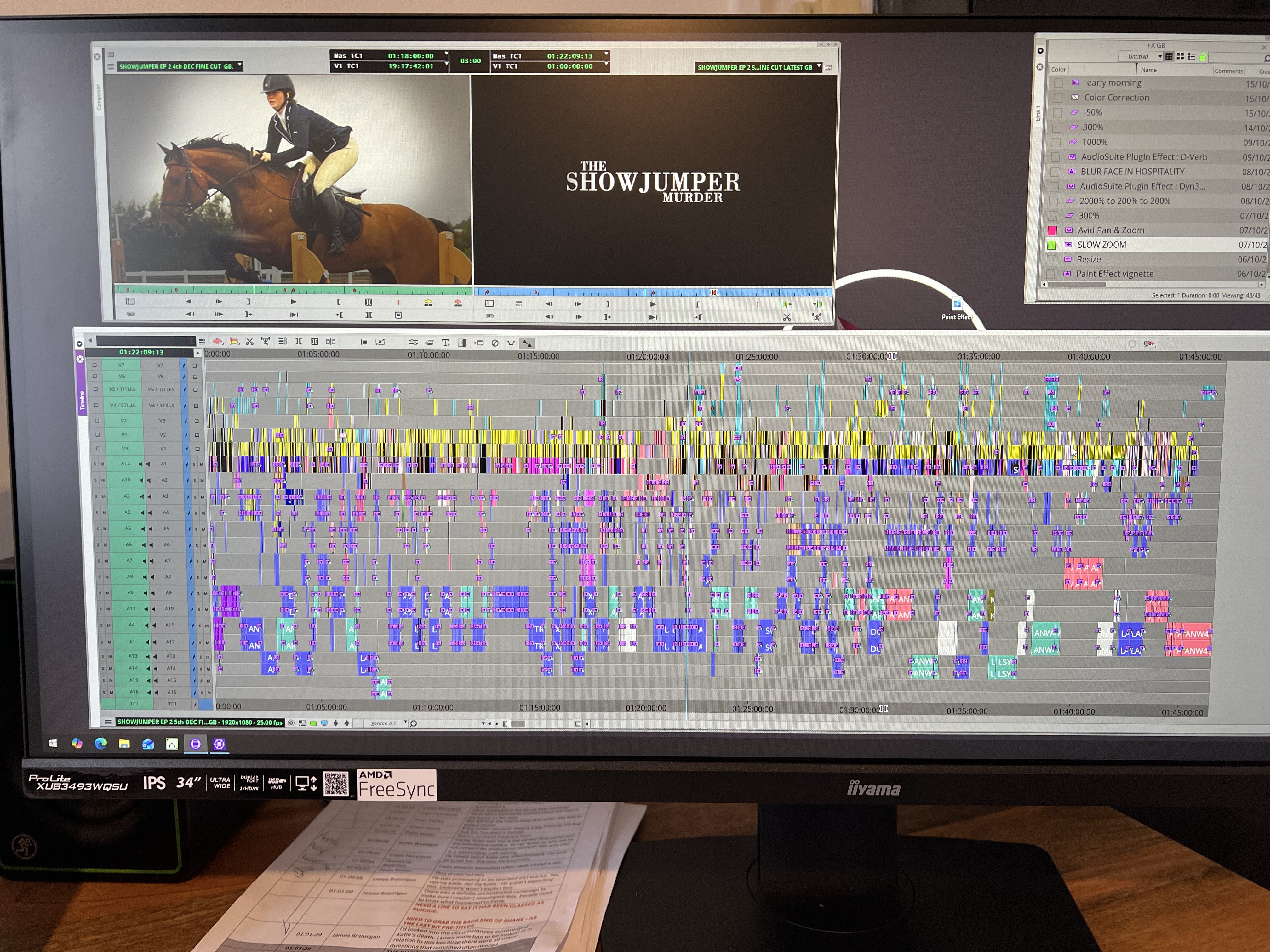Toggle record track V6 selector
This screenshot has height=952, width=1270.
click(x=161, y=377)
